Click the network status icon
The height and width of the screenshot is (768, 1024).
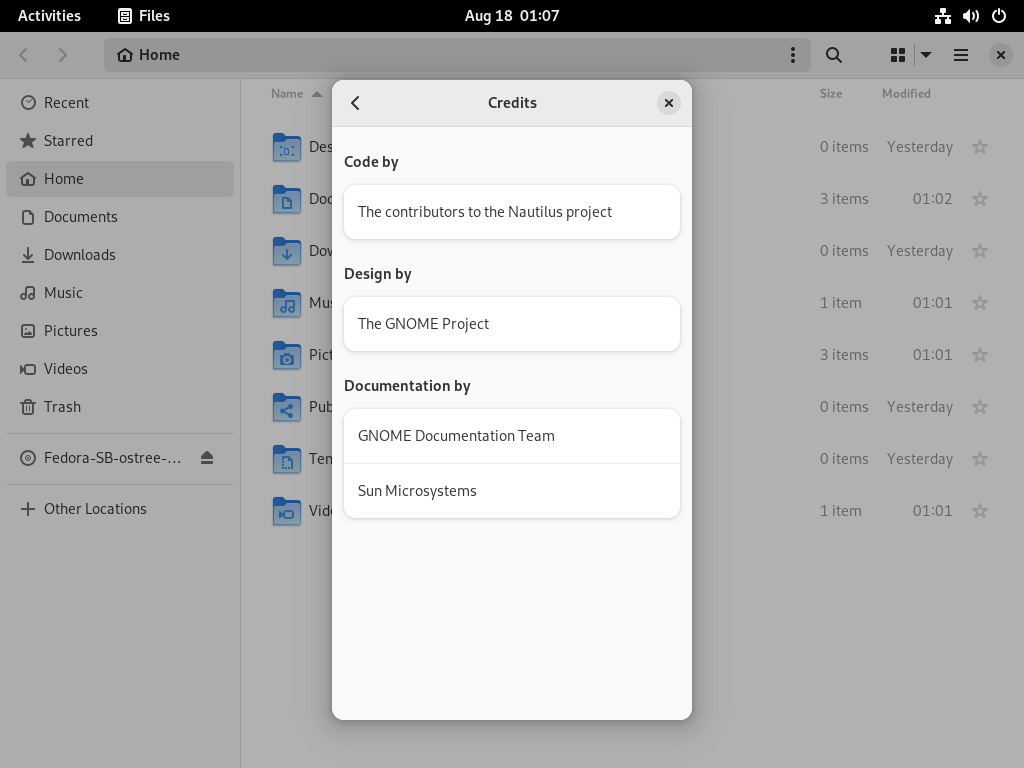coord(942,16)
